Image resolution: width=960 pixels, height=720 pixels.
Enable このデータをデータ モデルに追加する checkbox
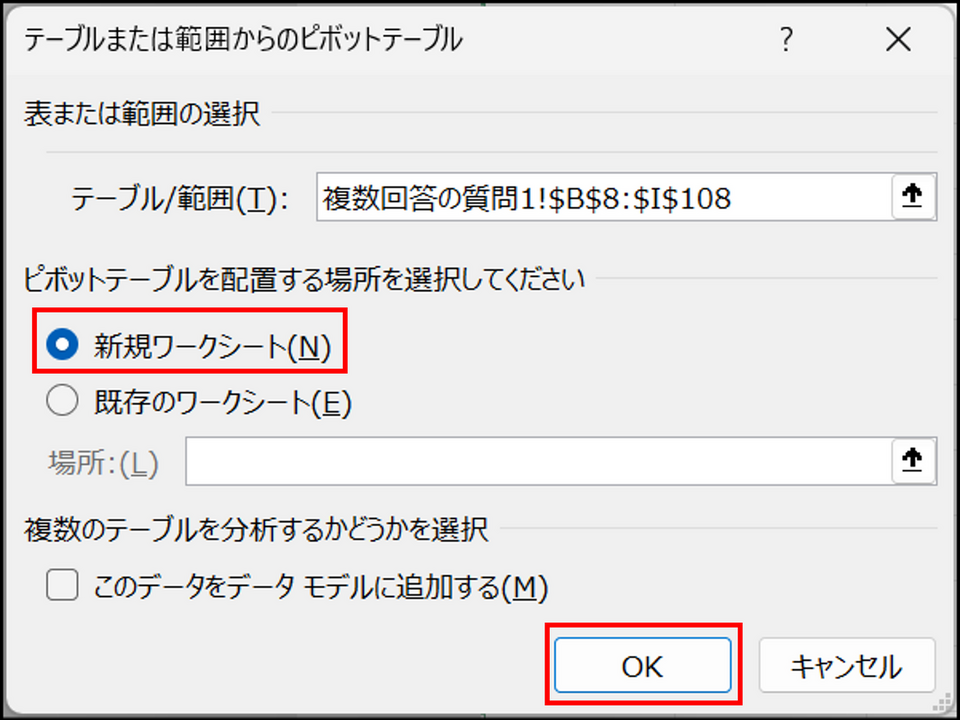coord(62,585)
